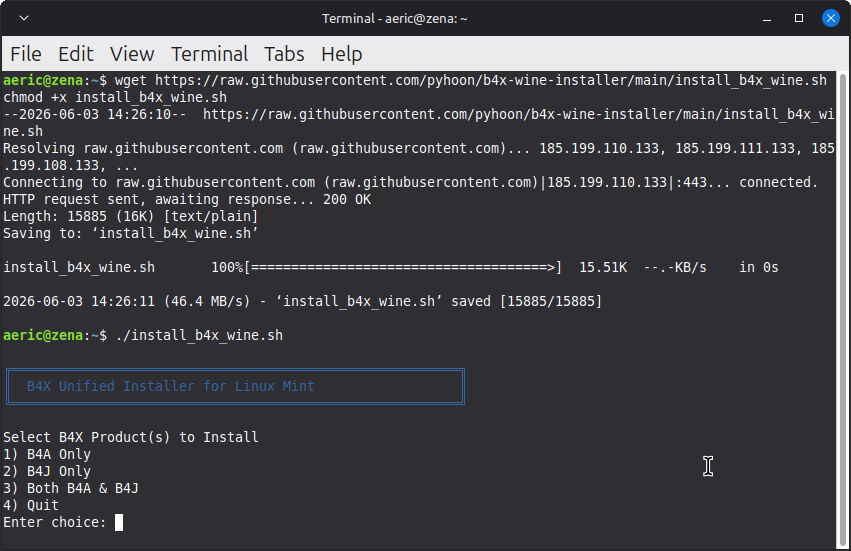
Task: Click the 'Select B4X Product(s) to Install' heading
Action: (x=131, y=437)
